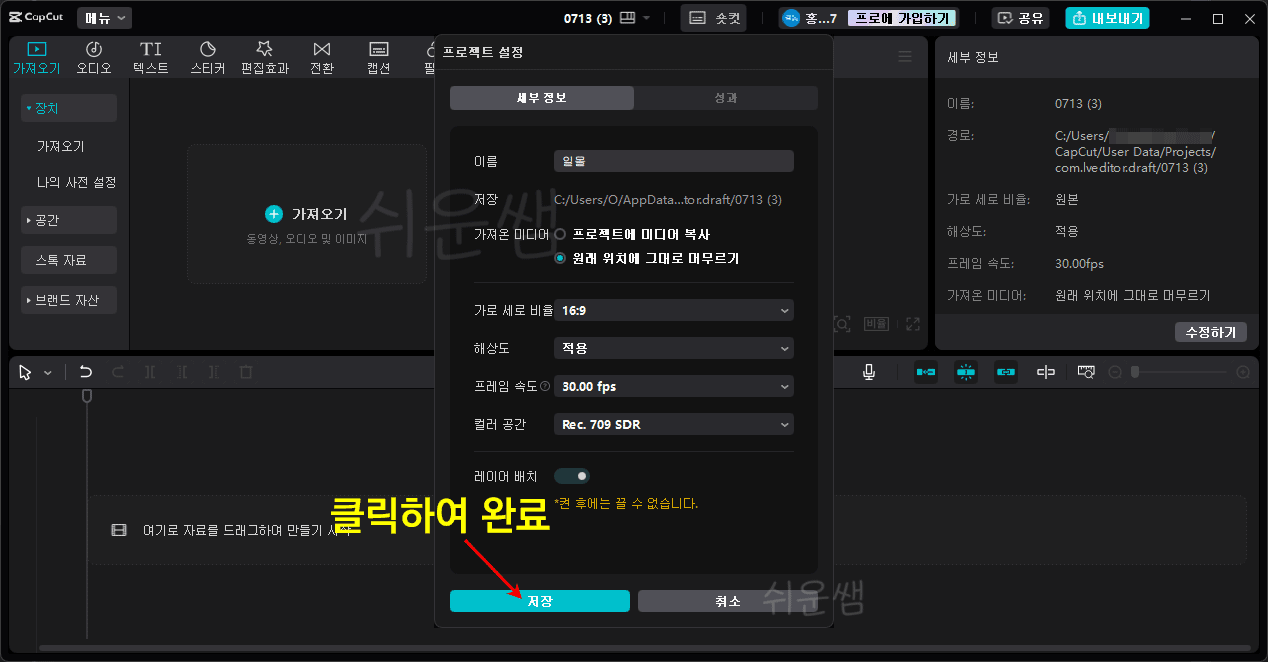Click the preview focus capture icon
This screenshot has width=1268, height=662.
point(842,324)
